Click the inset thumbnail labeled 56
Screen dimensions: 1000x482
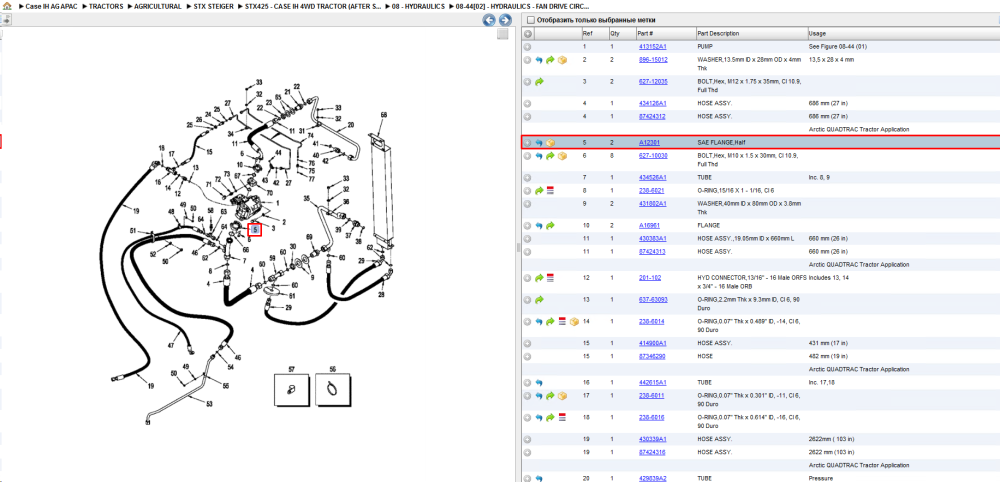[332, 389]
